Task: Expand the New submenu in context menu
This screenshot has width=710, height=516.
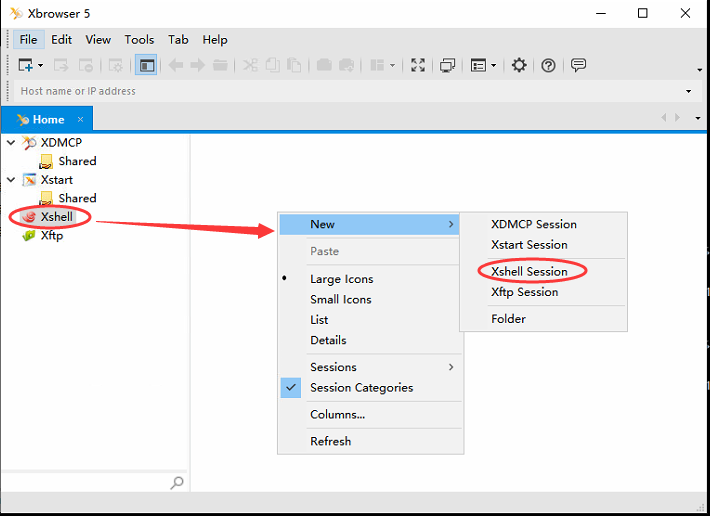Action: pyautogui.click(x=369, y=225)
